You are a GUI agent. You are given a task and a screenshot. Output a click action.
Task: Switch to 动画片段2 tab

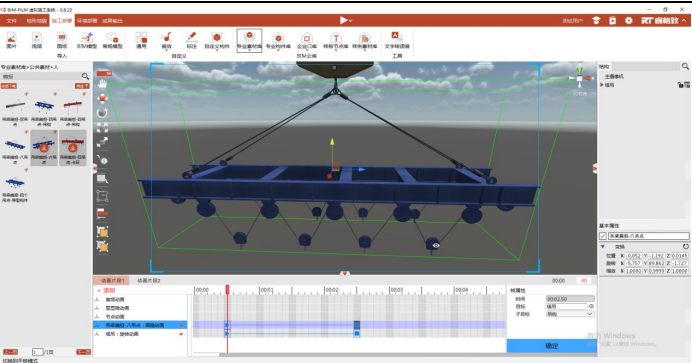coord(149,281)
